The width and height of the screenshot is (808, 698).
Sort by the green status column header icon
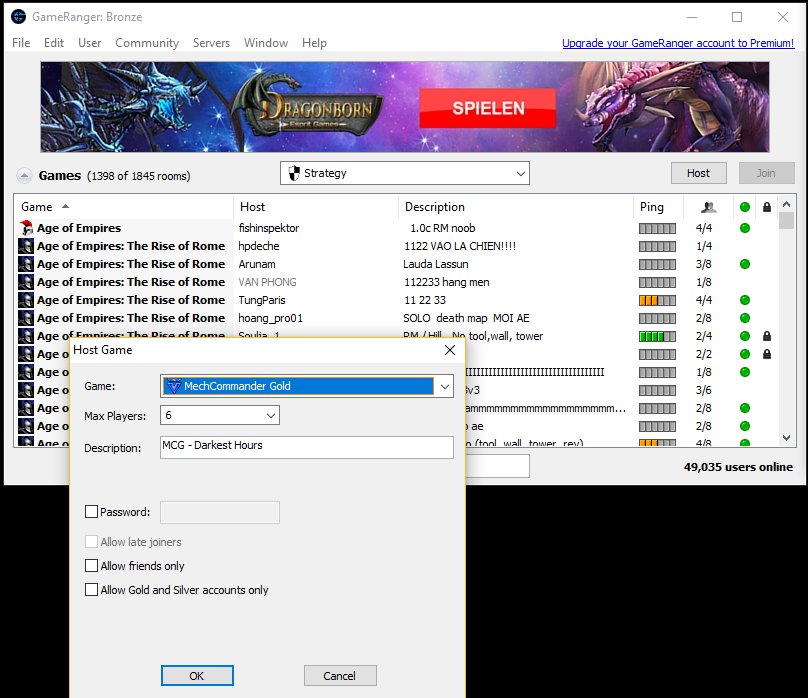point(745,207)
